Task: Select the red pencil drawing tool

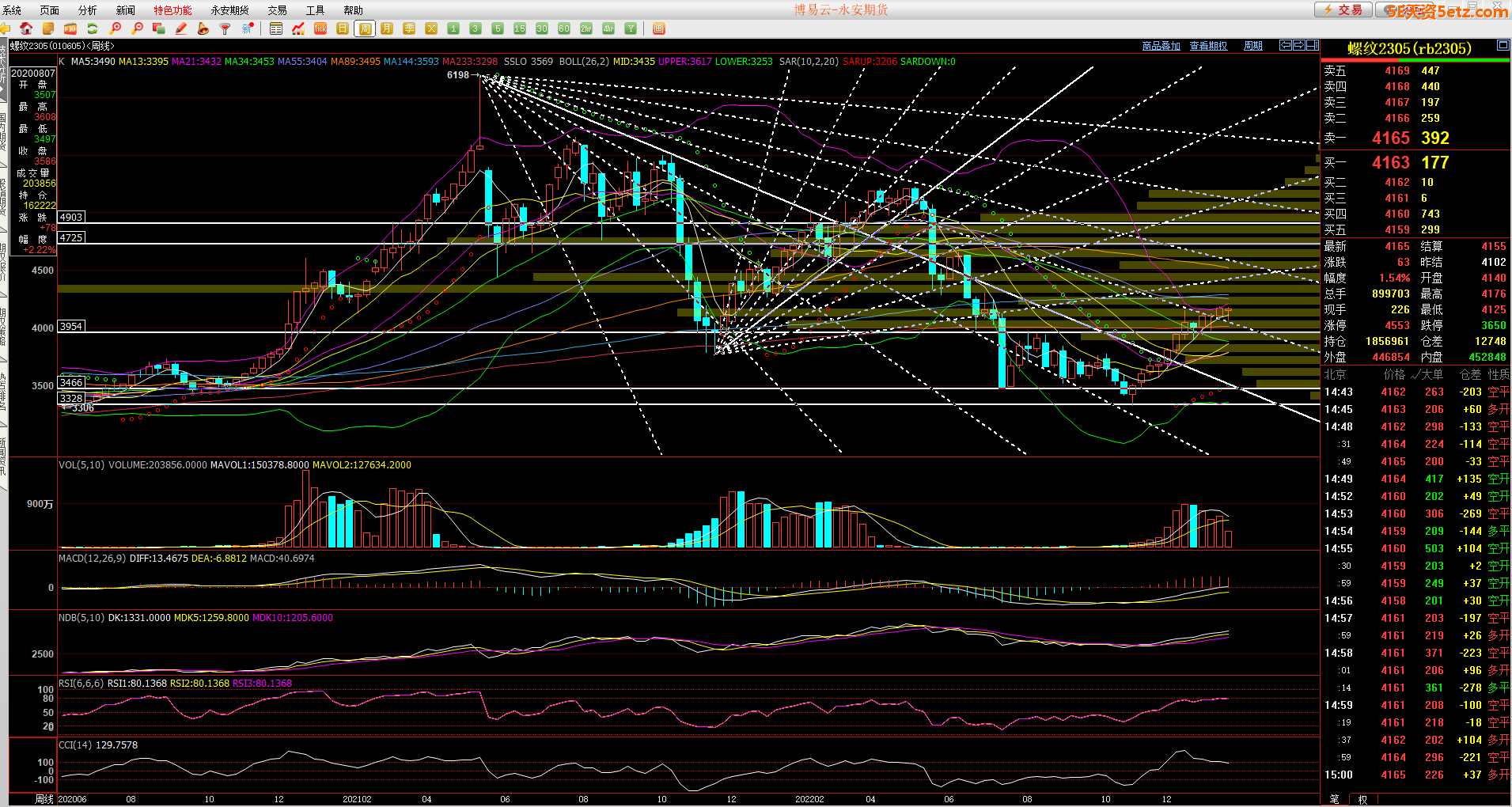Action: (x=181, y=28)
